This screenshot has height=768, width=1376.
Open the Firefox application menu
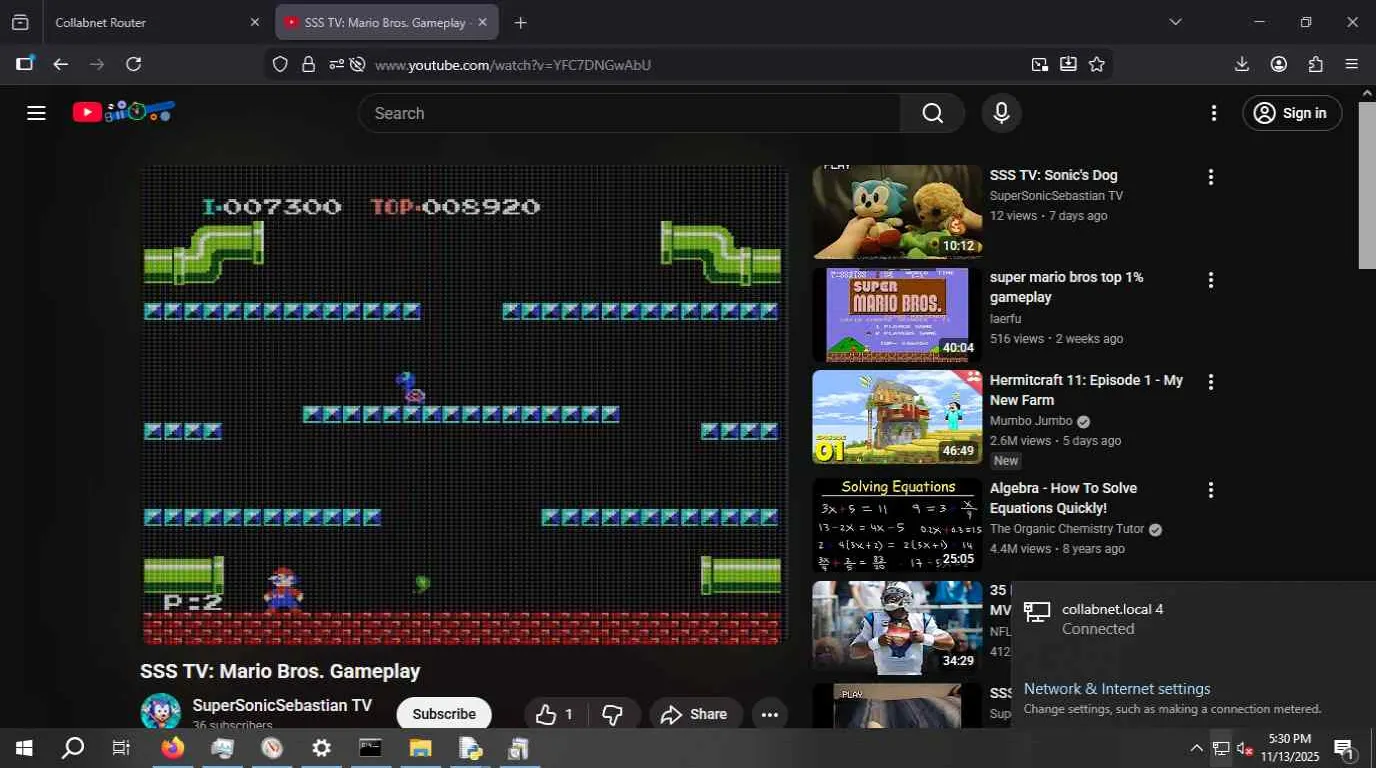1352,64
